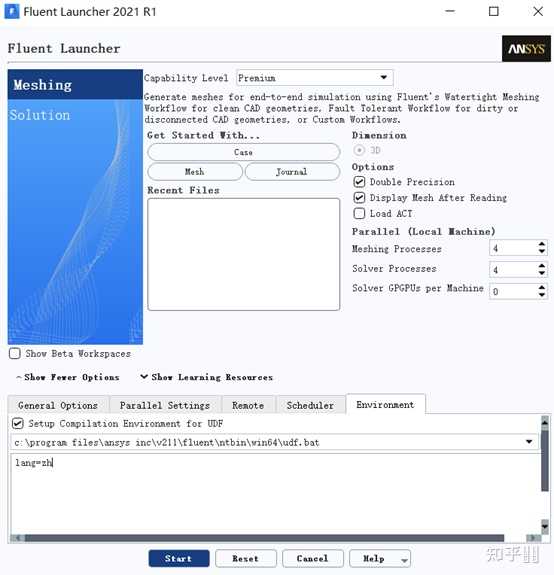Open the Parallel Settings tab
Viewport: 554px width, 575px height.
165,405
